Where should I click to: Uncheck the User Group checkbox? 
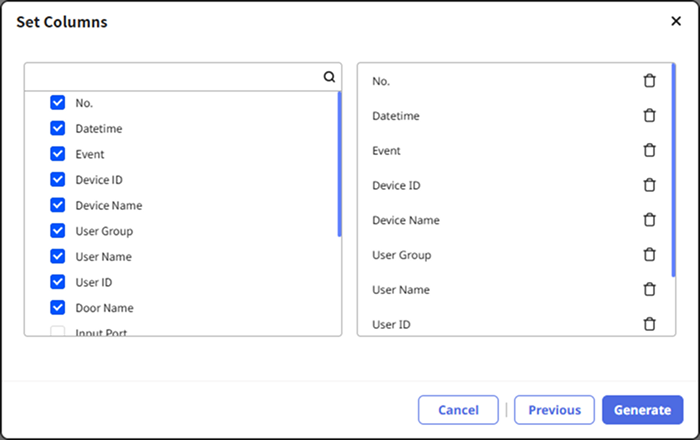58,231
